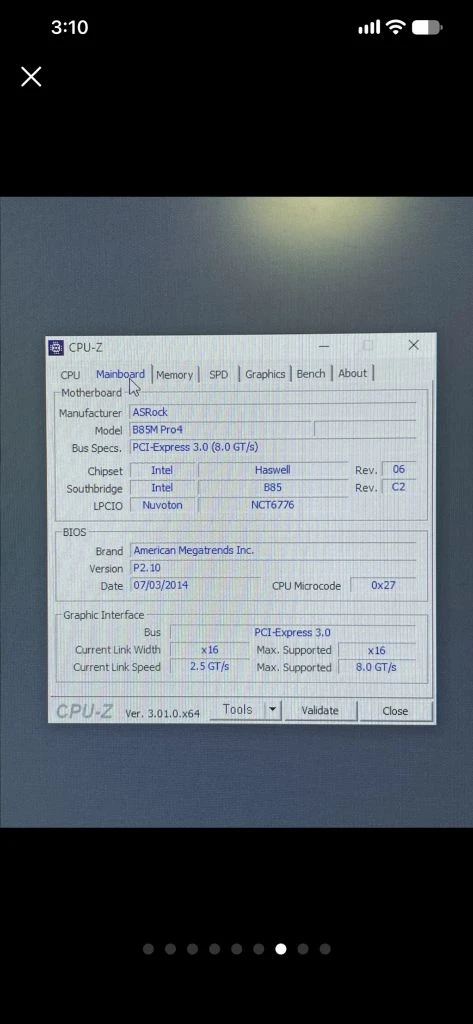Tap the 3:10 clock in status bar
The width and height of the screenshot is (473, 1024).
coord(69,27)
